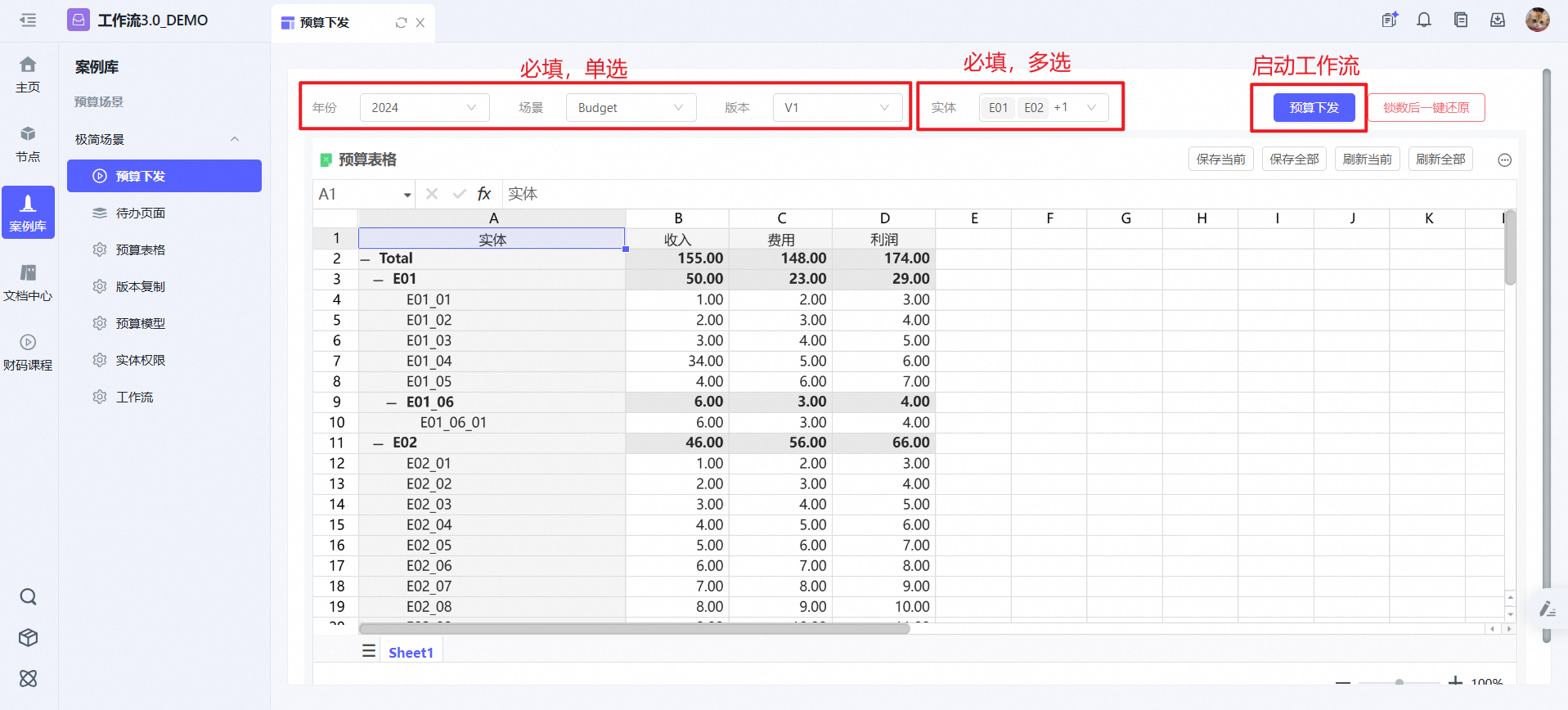Open 文档中心 in left navigation
The width and height of the screenshot is (1568, 710).
click(28, 282)
